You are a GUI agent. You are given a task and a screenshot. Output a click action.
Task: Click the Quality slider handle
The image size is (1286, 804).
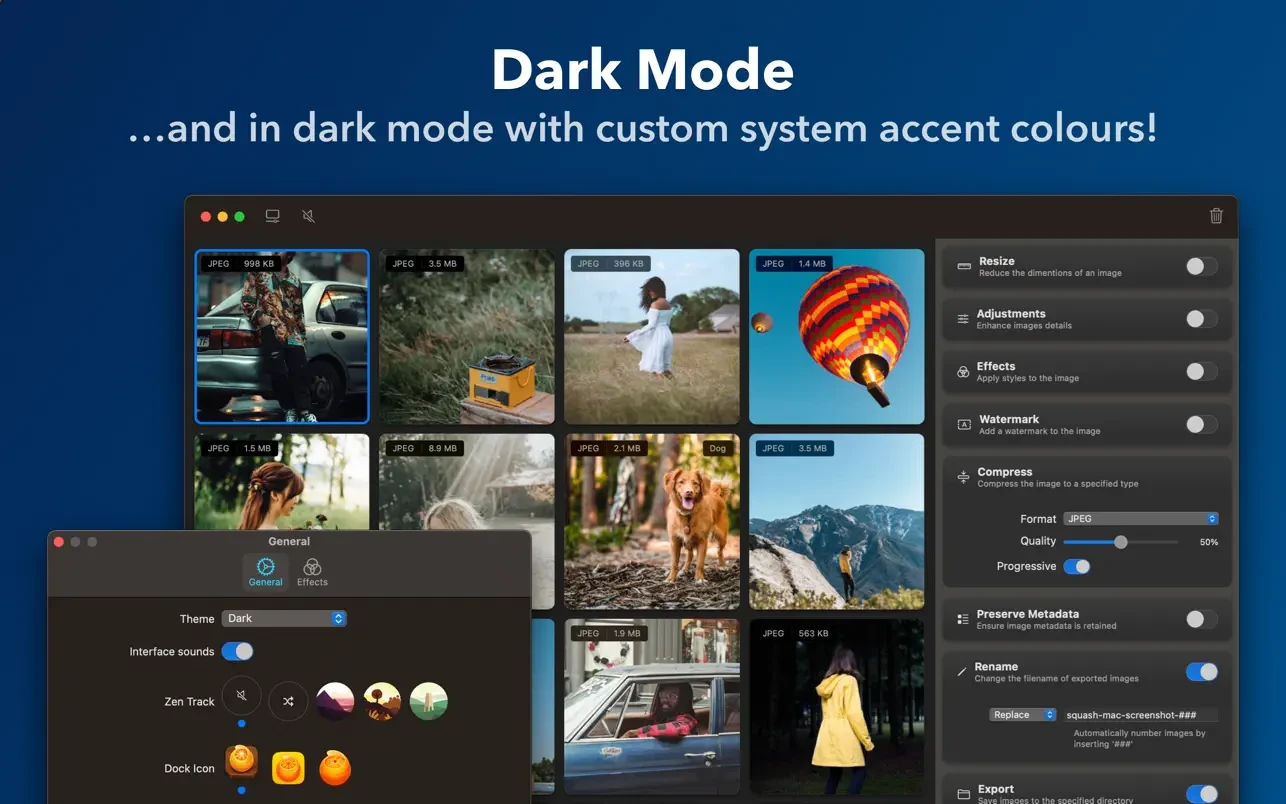pyautogui.click(x=1121, y=542)
